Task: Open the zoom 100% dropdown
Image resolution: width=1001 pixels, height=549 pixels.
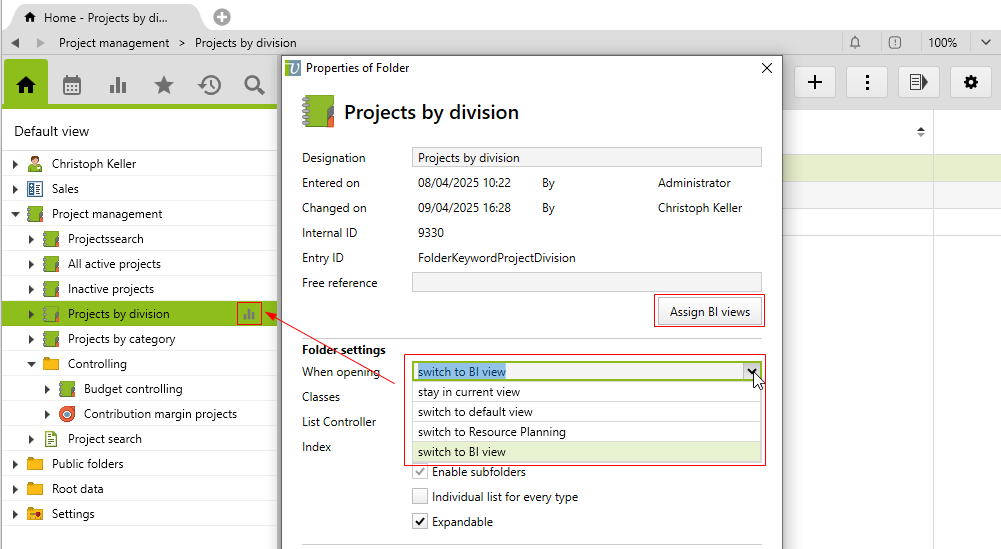Action: click(952, 43)
